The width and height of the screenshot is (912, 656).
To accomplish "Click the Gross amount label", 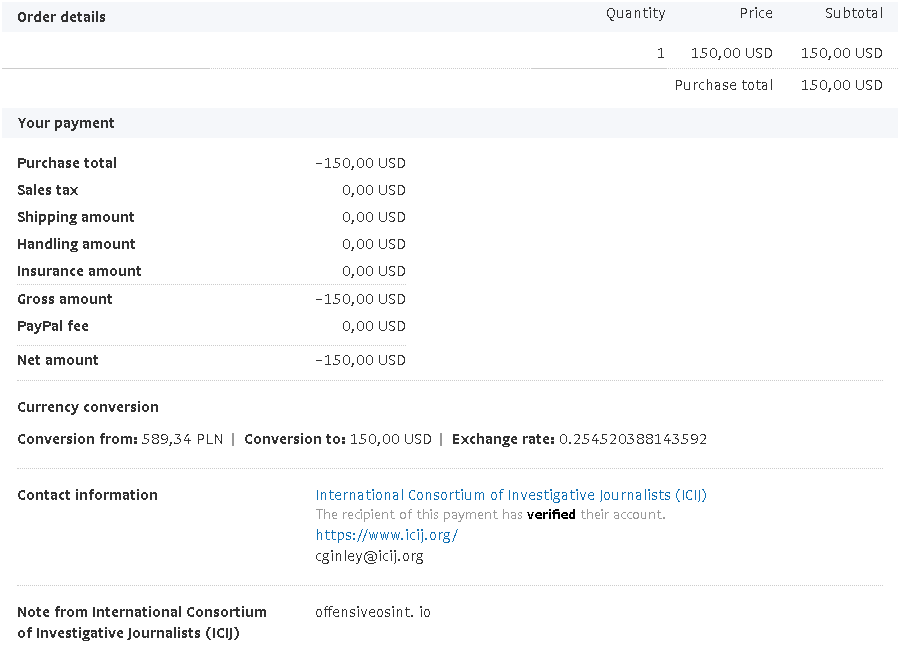I will 65,299.
